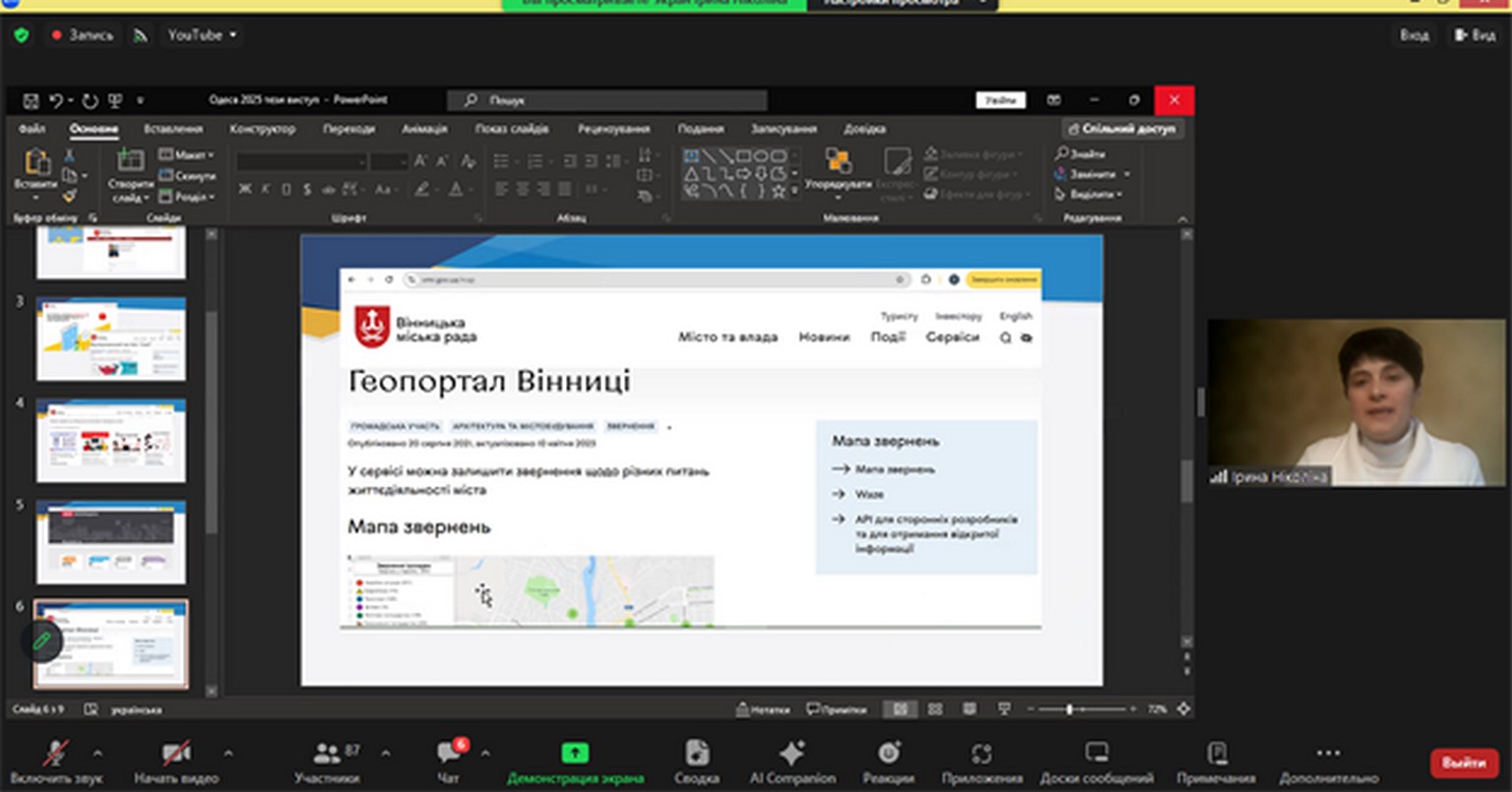
Task: Click Демонстрация экрана share screen icon
Action: point(575,754)
